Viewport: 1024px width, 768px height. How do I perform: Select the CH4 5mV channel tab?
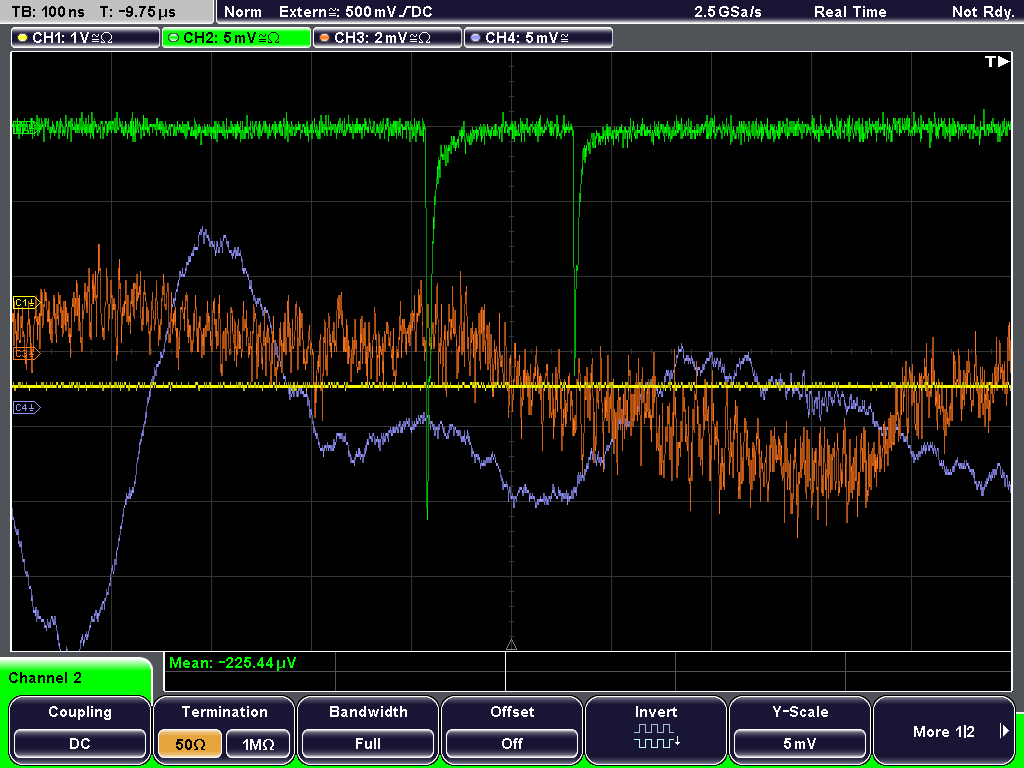(x=538, y=38)
